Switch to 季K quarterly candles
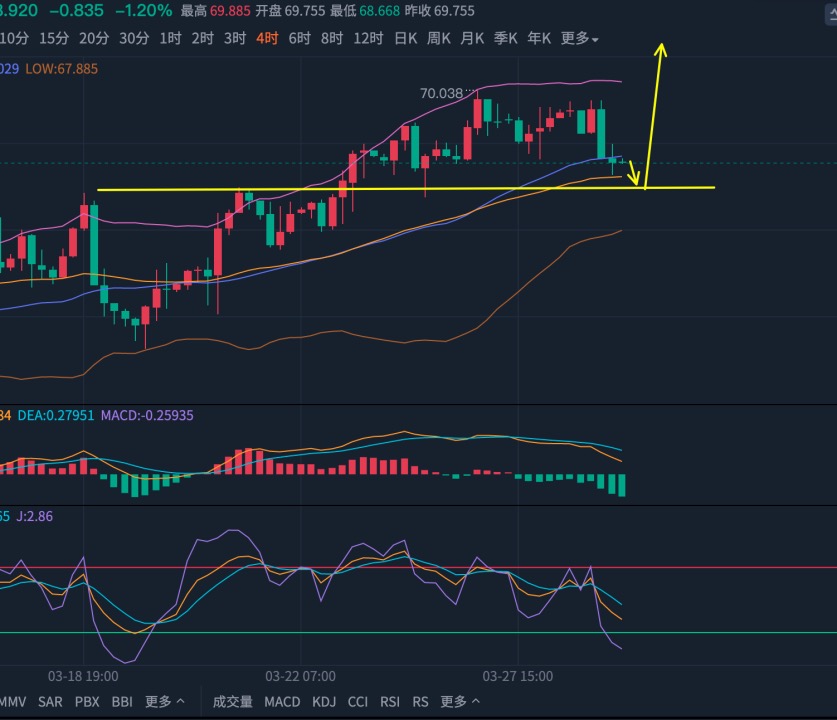The image size is (837, 720). click(506, 38)
